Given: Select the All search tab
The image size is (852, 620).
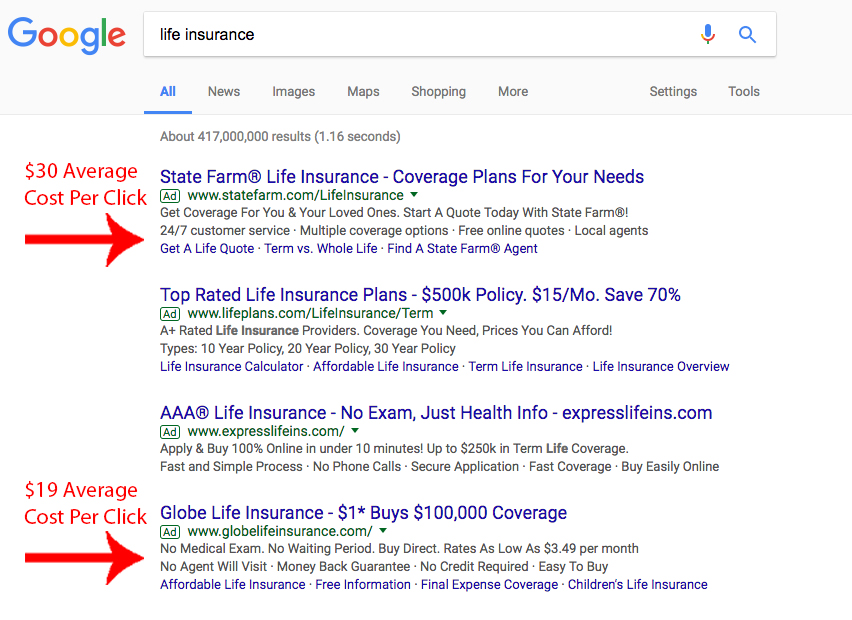Looking at the screenshot, I should 168,91.
